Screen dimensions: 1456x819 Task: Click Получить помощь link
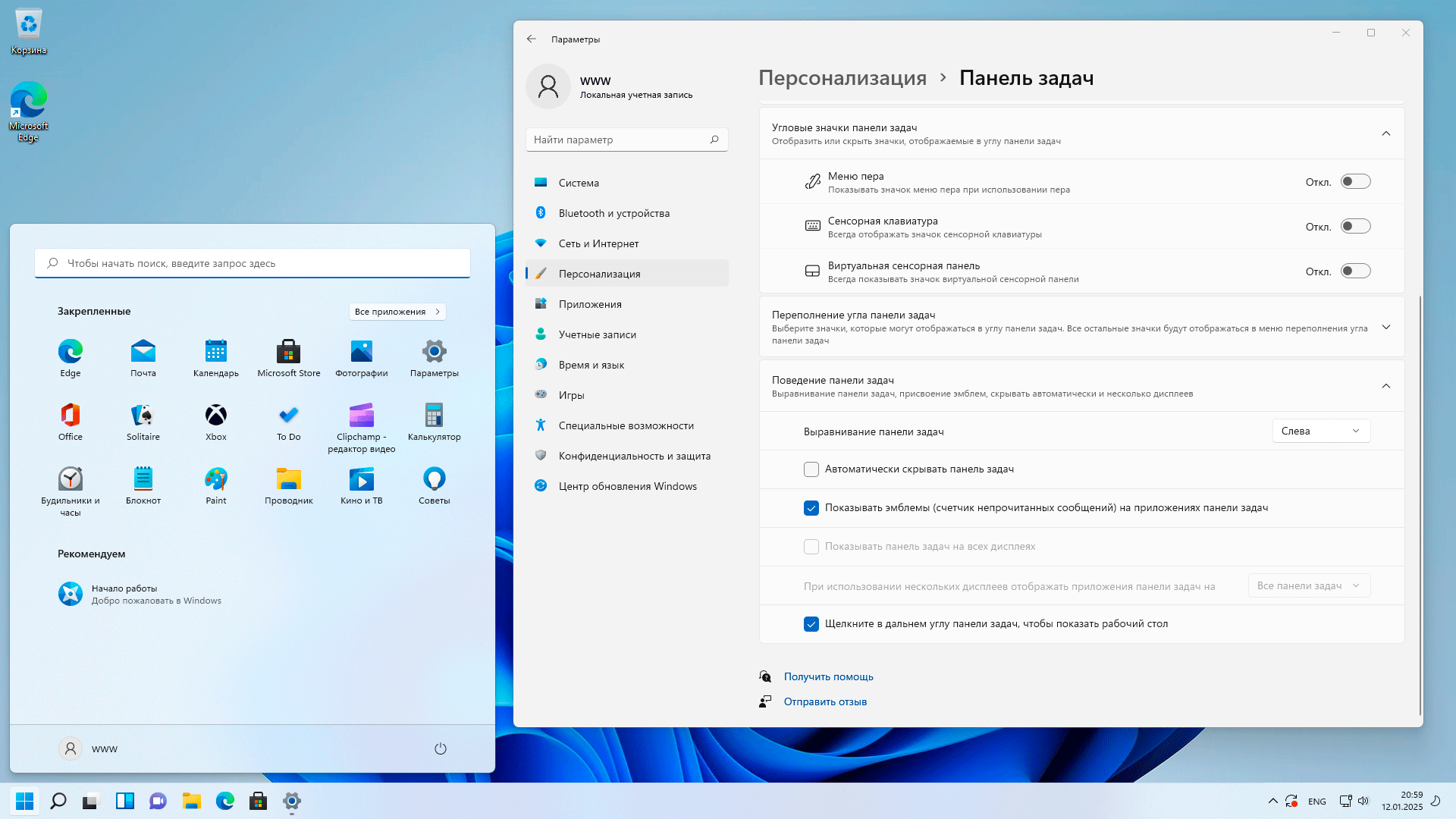828,676
